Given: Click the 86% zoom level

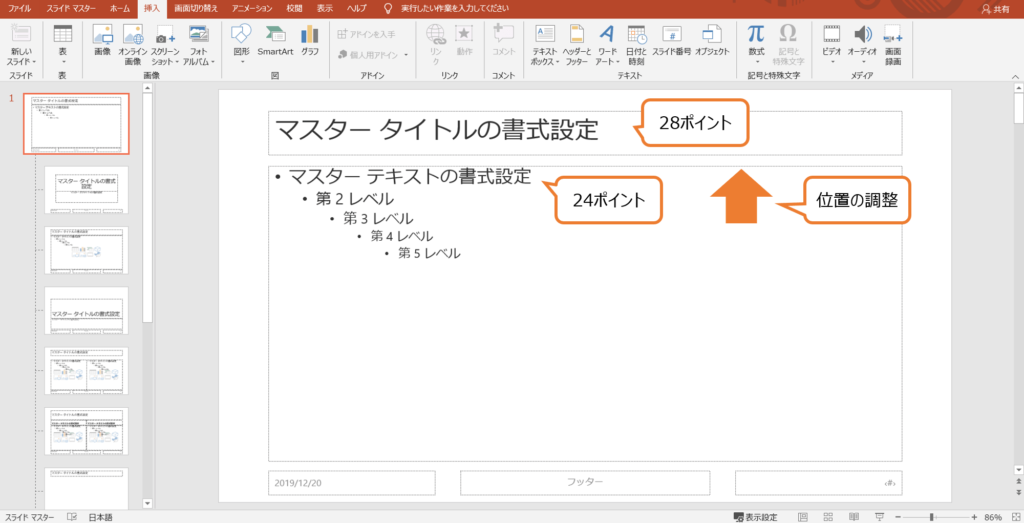Looking at the screenshot, I should click(x=993, y=516).
